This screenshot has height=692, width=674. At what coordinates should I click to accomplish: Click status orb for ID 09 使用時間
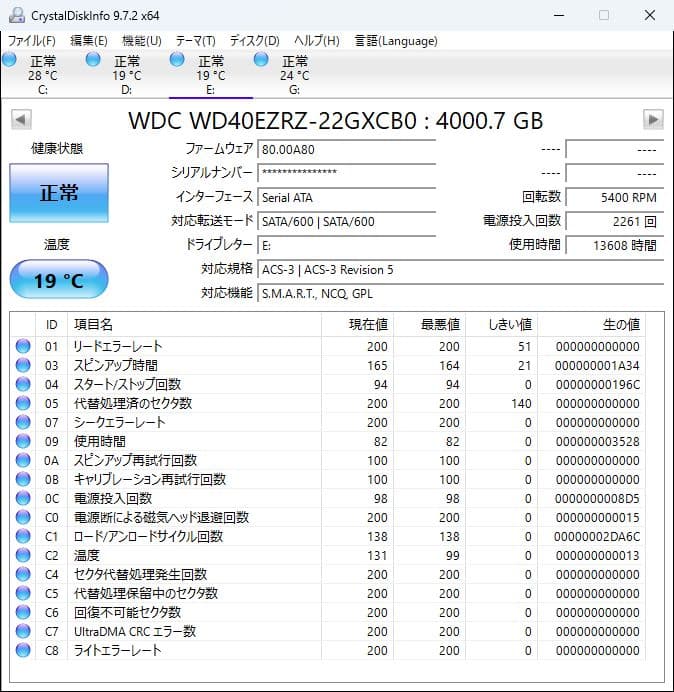(x=23, y=441)
